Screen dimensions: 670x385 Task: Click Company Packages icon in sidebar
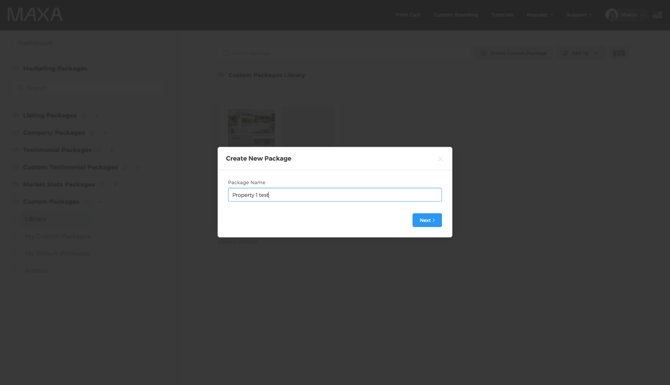pyautogui.click(x=15, y=133)
